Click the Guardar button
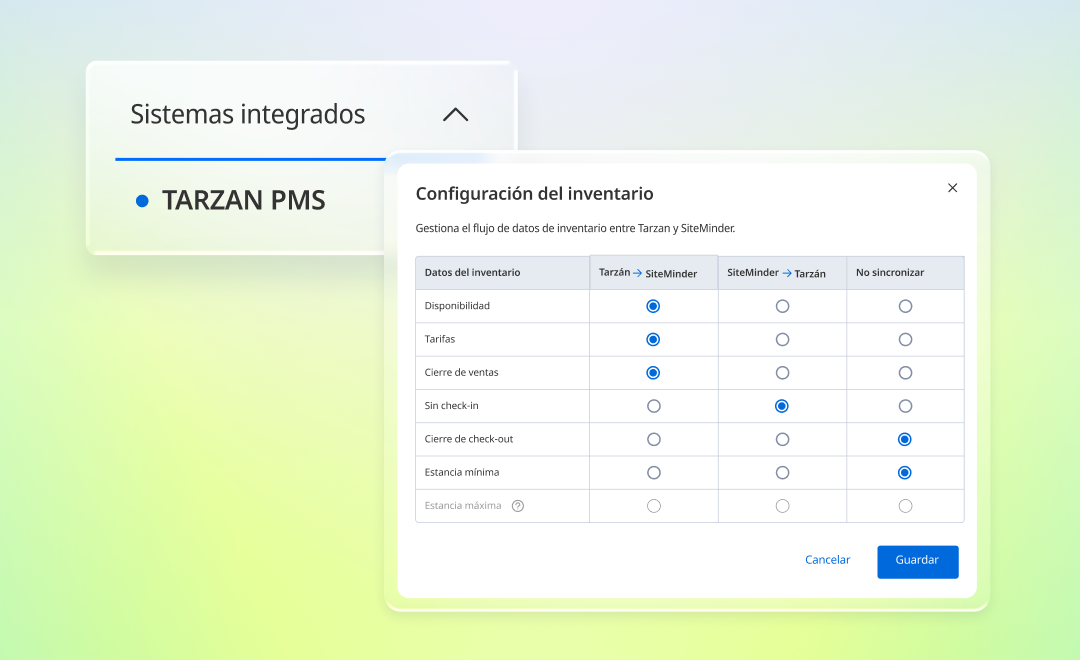1080x660 pixels. [917, 561]
